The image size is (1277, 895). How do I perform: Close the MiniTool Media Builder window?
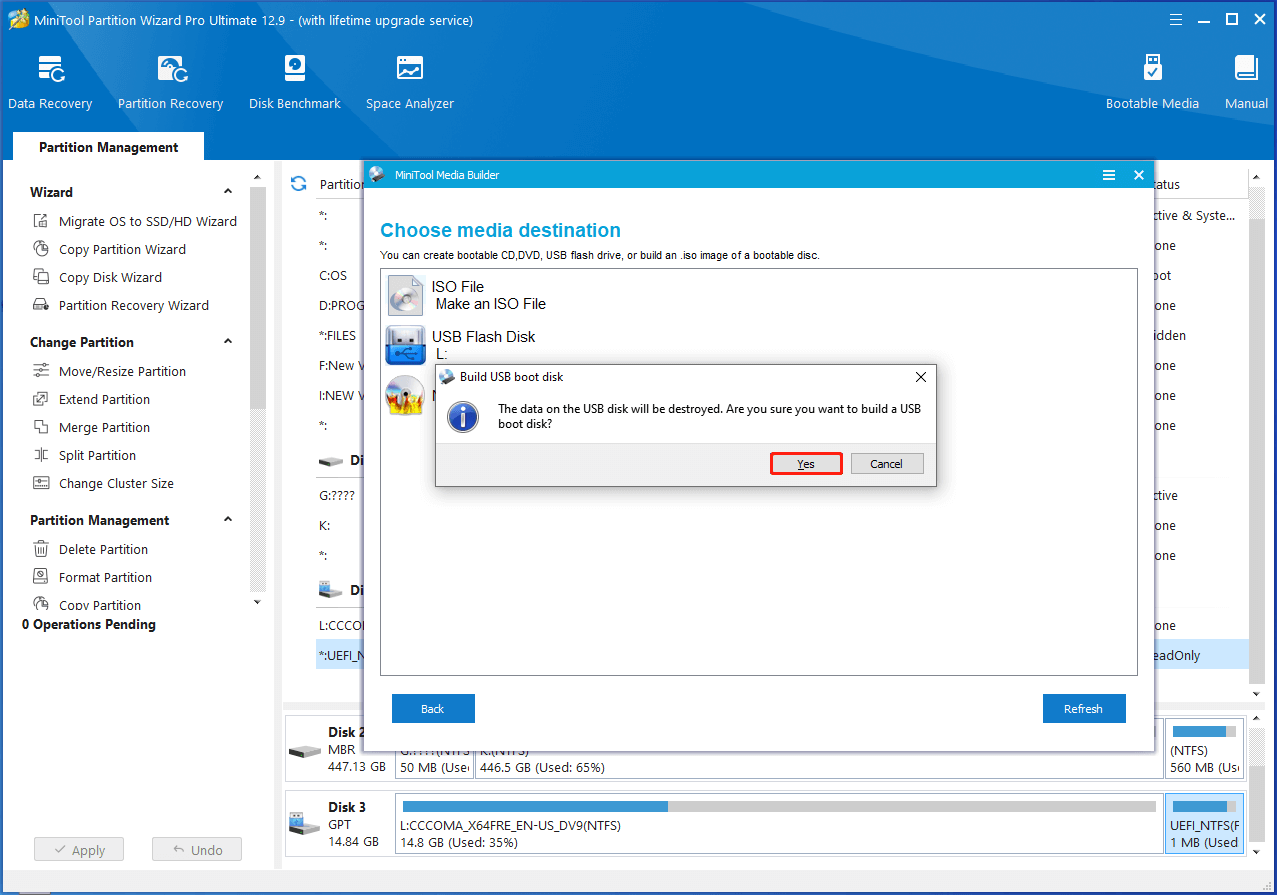pyautogui.click(x=1138, y=175)
